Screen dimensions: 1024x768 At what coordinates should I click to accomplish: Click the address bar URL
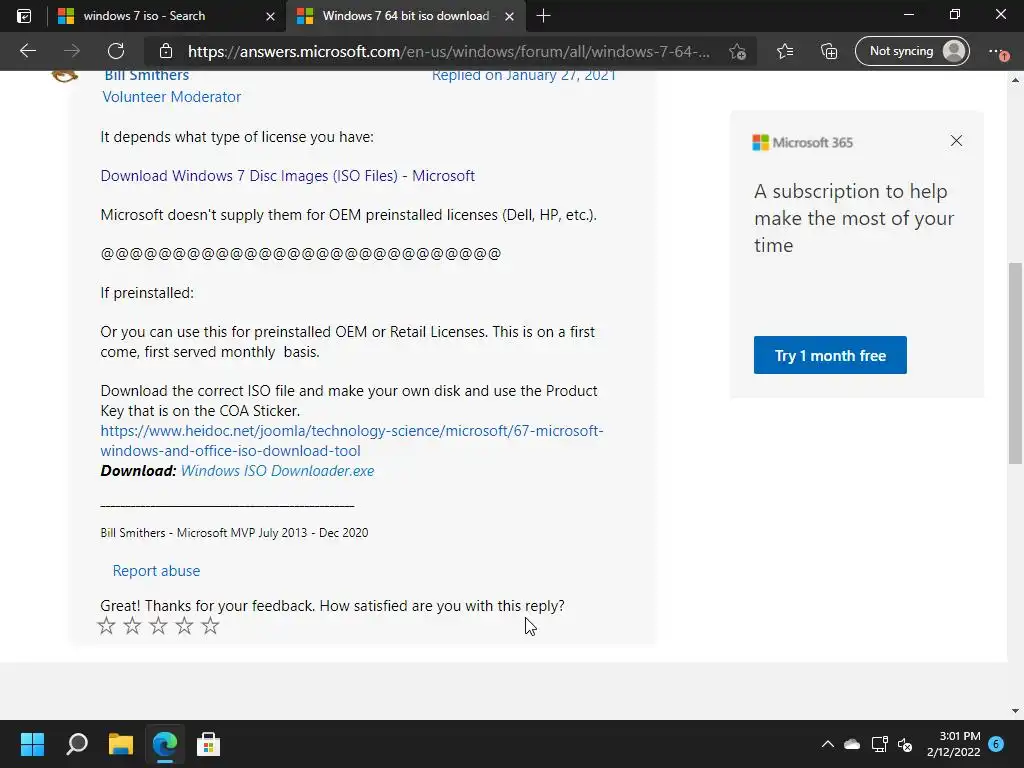coord(449,51)
